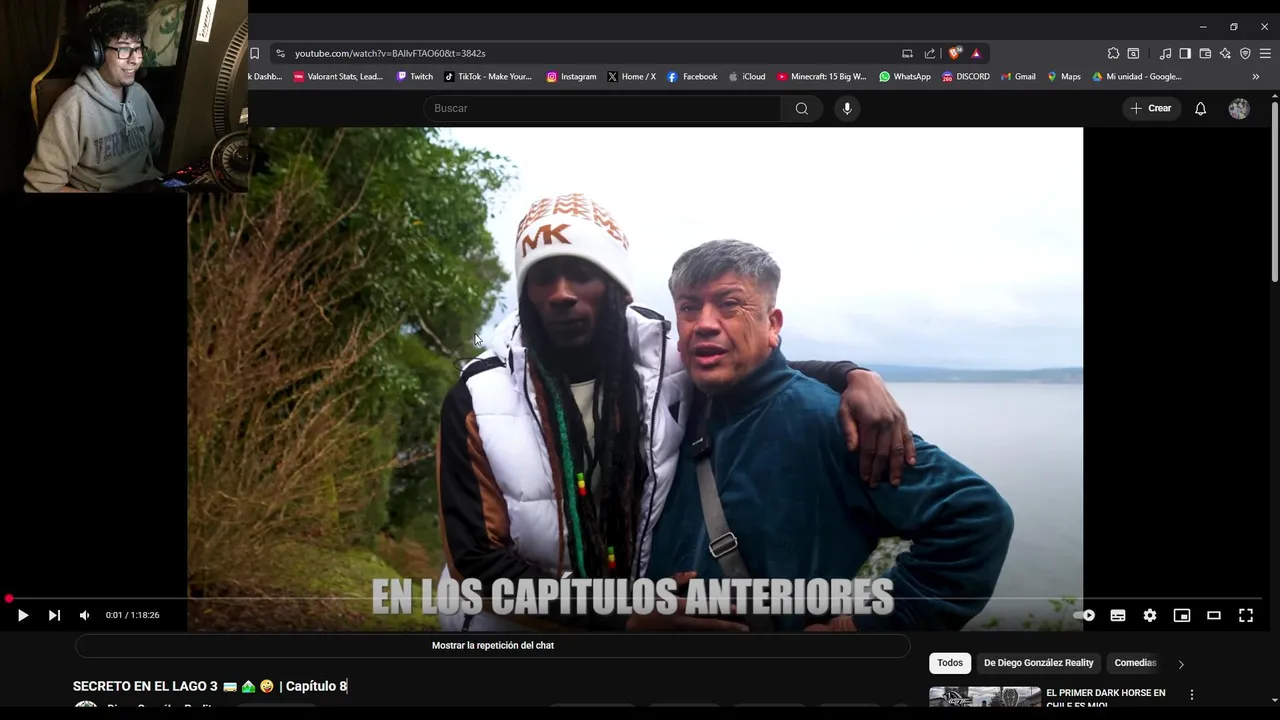Viewport: 1280px width, 720px height.
Task: Bookmark this page with bookmark icon
Action: pos(254,53)
